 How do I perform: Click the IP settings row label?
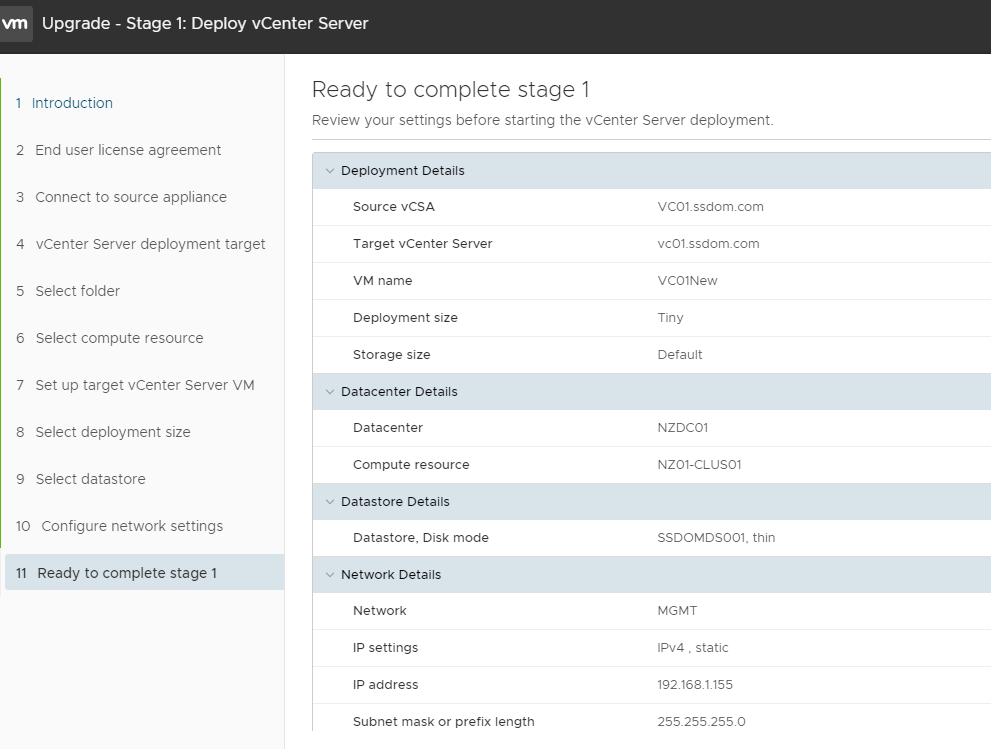(x=386, y=648)
